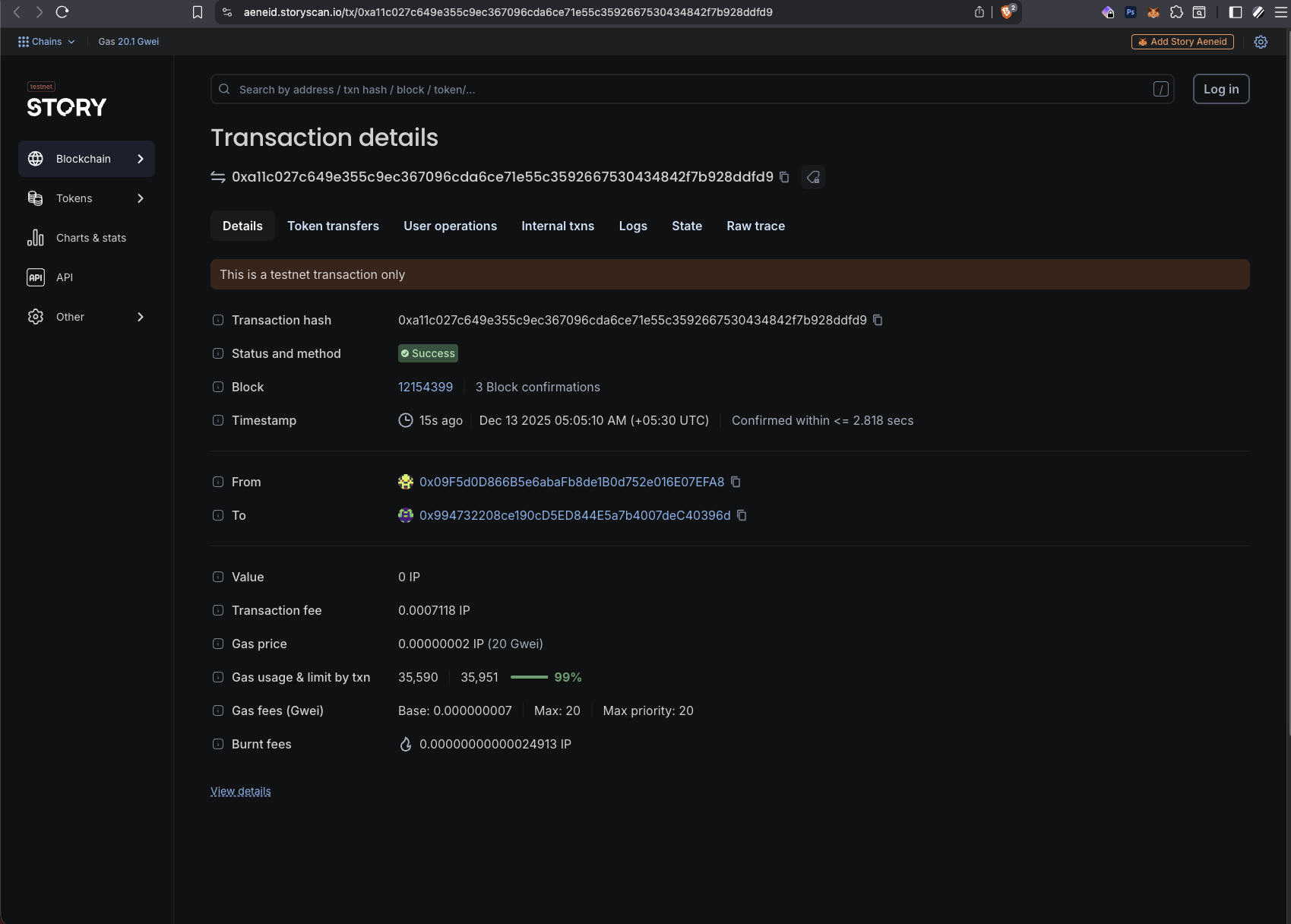The width and height of the screenshot is (1291, 924).
Task: Click info icon beside Burnt fees
Action: (218, 744)
